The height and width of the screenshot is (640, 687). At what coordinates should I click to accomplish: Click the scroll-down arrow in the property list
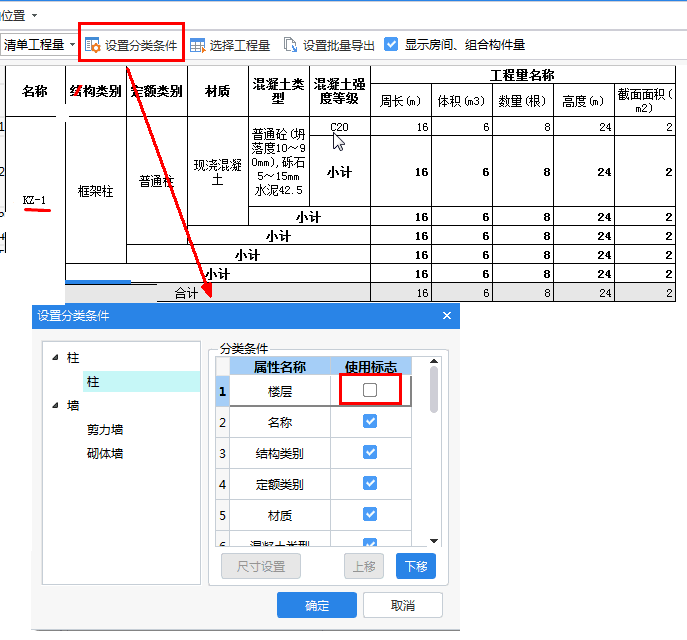(x=434, y=540)
